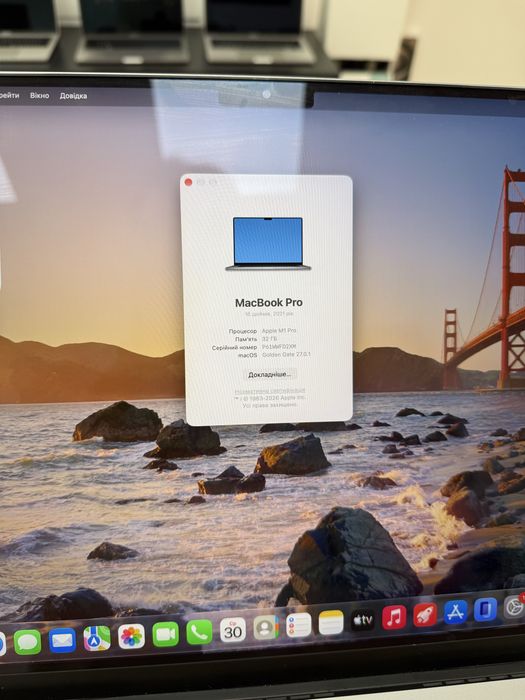Launch the Apple TV app

coord(362,620)
